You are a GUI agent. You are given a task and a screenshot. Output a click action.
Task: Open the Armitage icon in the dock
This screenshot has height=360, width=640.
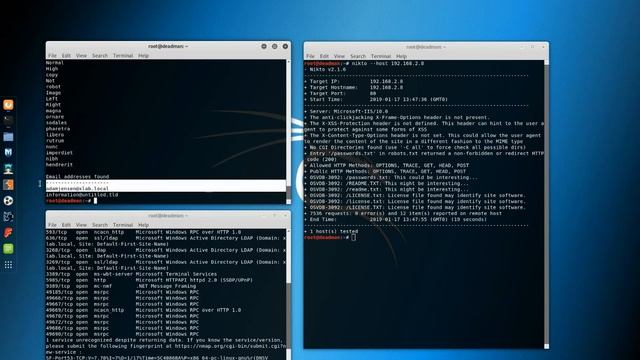pyautogui.click(x=8, y=169)
